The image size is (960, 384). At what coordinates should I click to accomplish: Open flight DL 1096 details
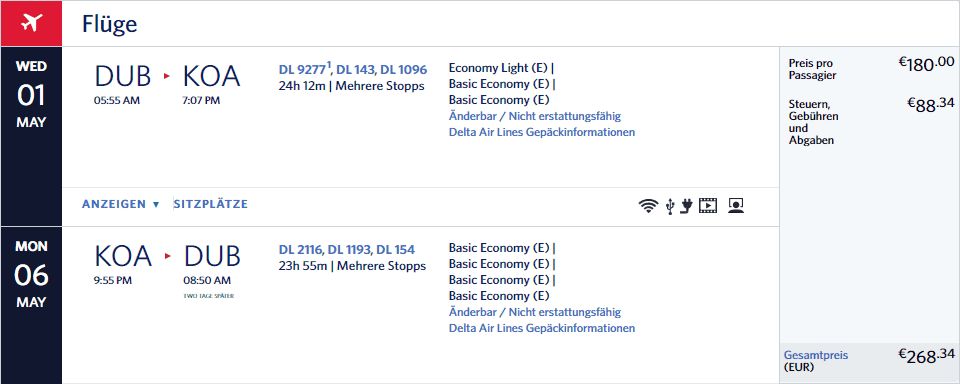pos(403,69)
